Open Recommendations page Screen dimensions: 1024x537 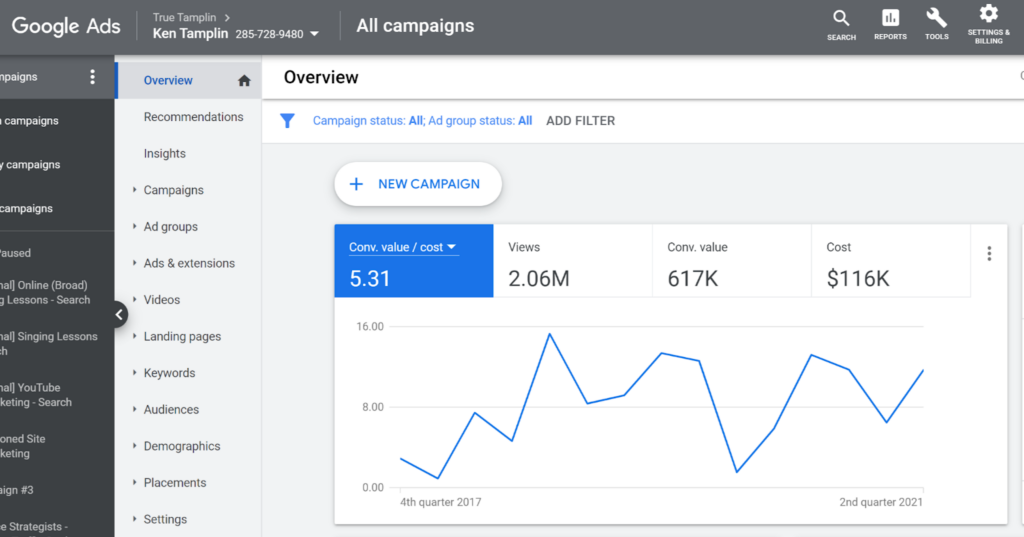pos(193,117)
